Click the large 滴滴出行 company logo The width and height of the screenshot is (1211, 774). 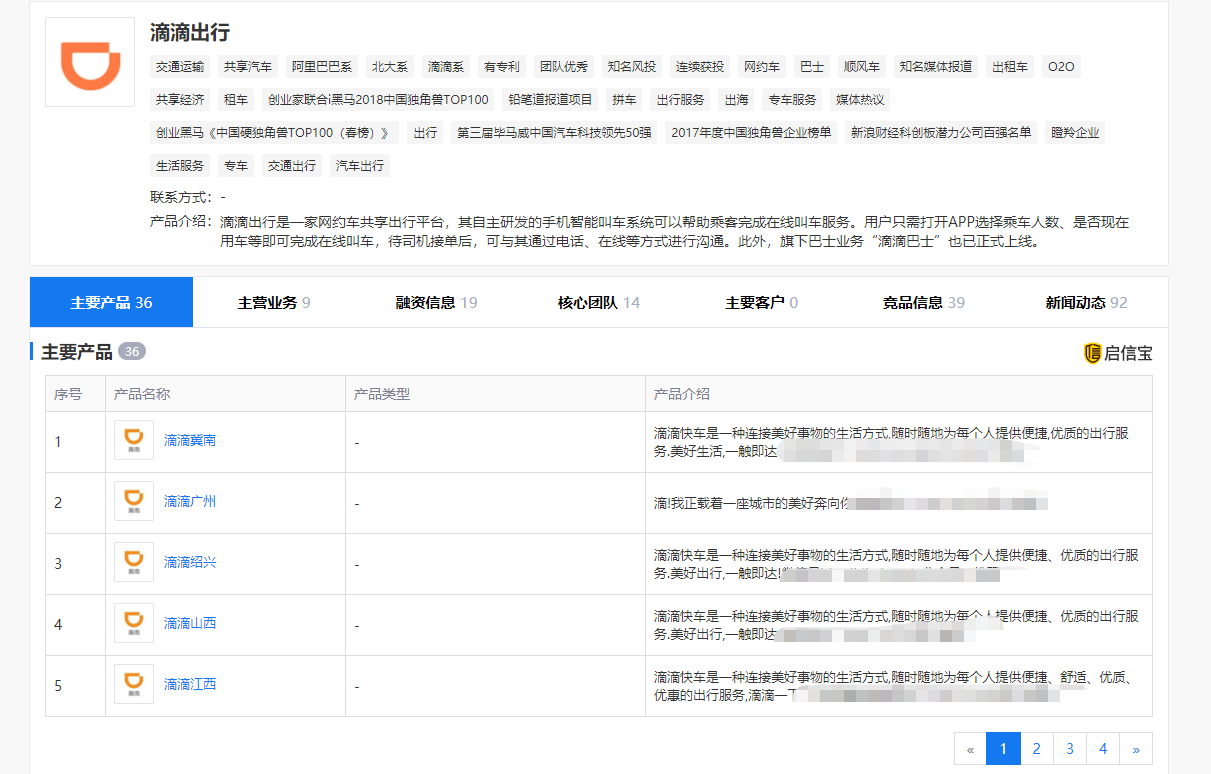90,62
